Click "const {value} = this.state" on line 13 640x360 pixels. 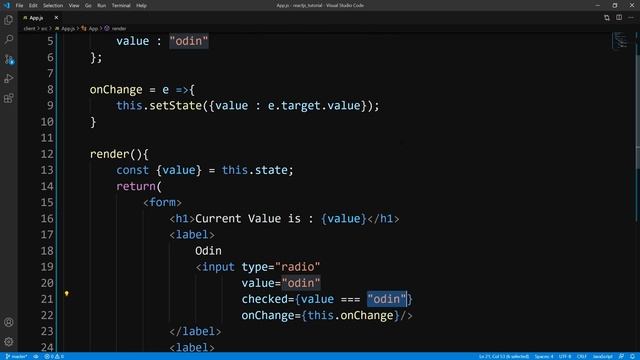[x=204, y=170]
